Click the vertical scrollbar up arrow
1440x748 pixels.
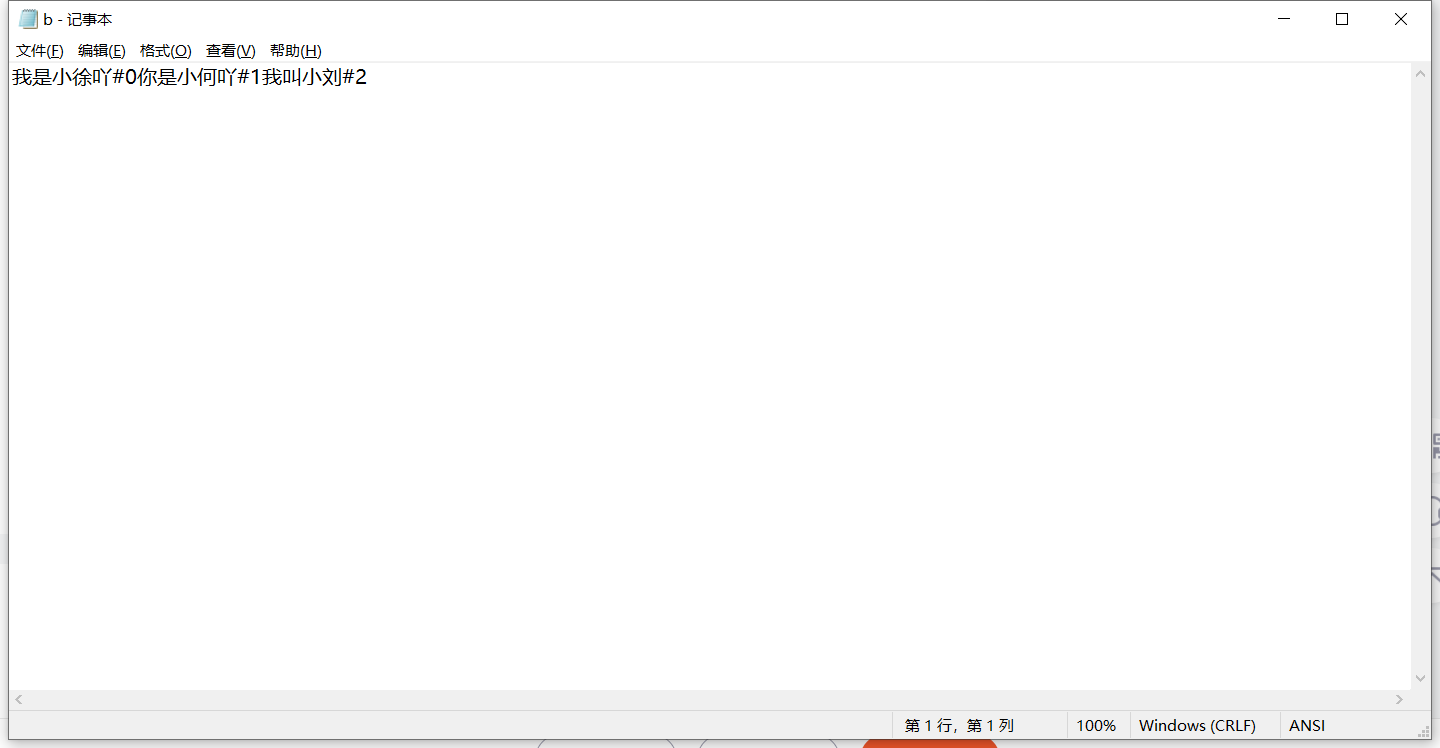(1421, 74)
